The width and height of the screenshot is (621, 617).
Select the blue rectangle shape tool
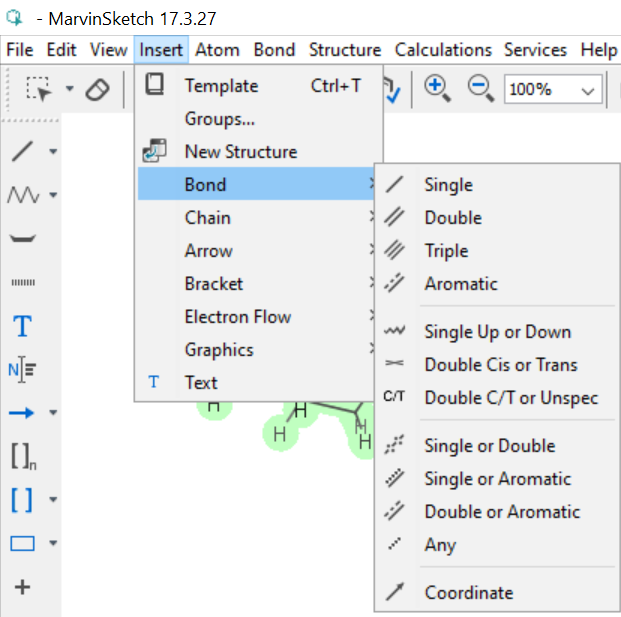tap(22, 544)
